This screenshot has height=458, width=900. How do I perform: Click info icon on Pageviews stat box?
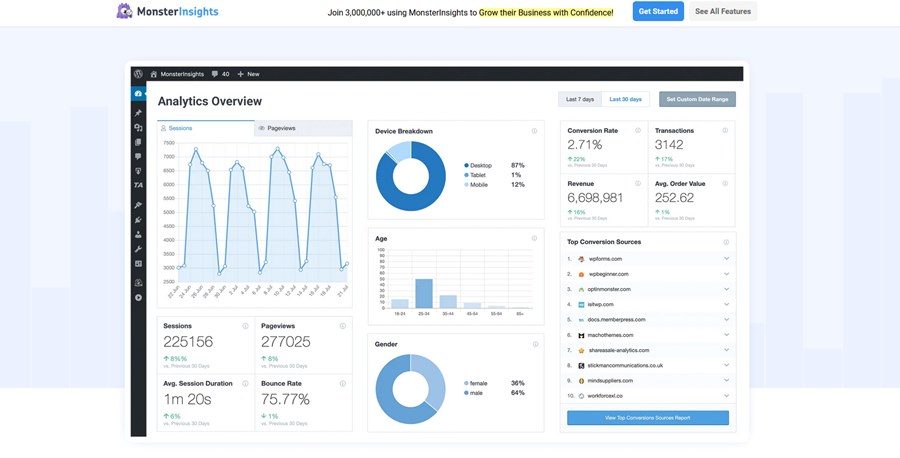point(343,326)
